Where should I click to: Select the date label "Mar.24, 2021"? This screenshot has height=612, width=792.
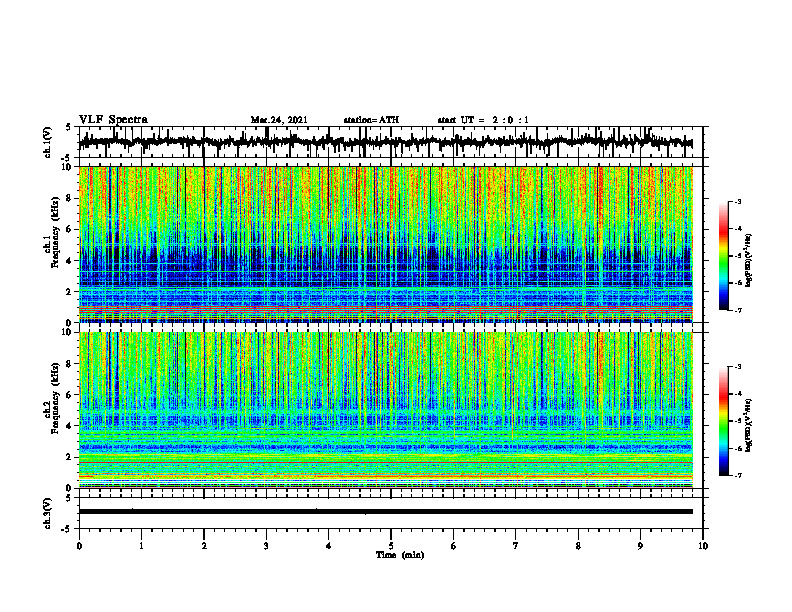pos(279,120)
